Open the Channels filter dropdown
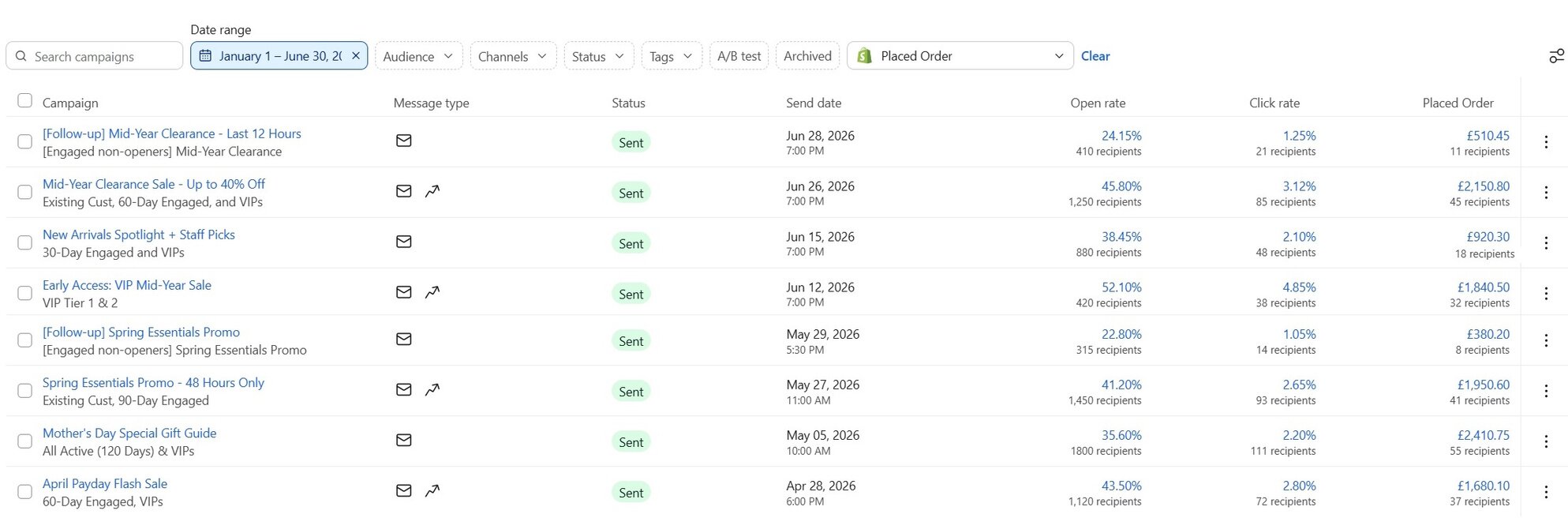 click(x=513, y=55)
